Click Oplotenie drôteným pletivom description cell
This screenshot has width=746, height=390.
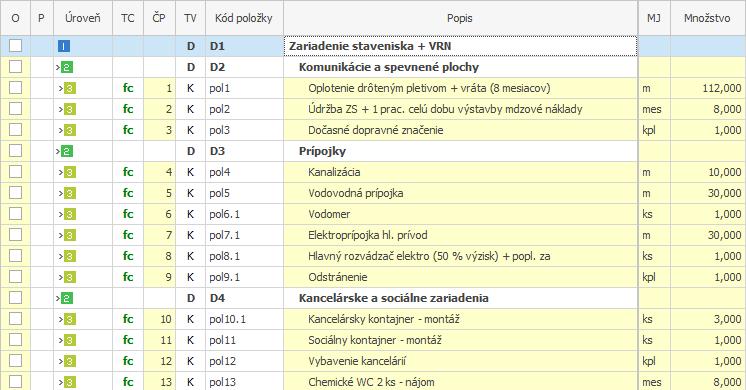coord(461,88)
